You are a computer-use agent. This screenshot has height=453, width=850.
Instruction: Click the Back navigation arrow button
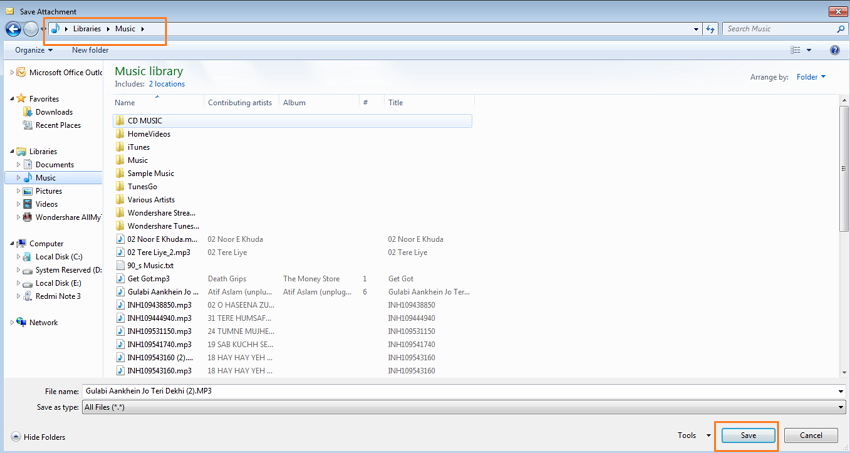14,29
